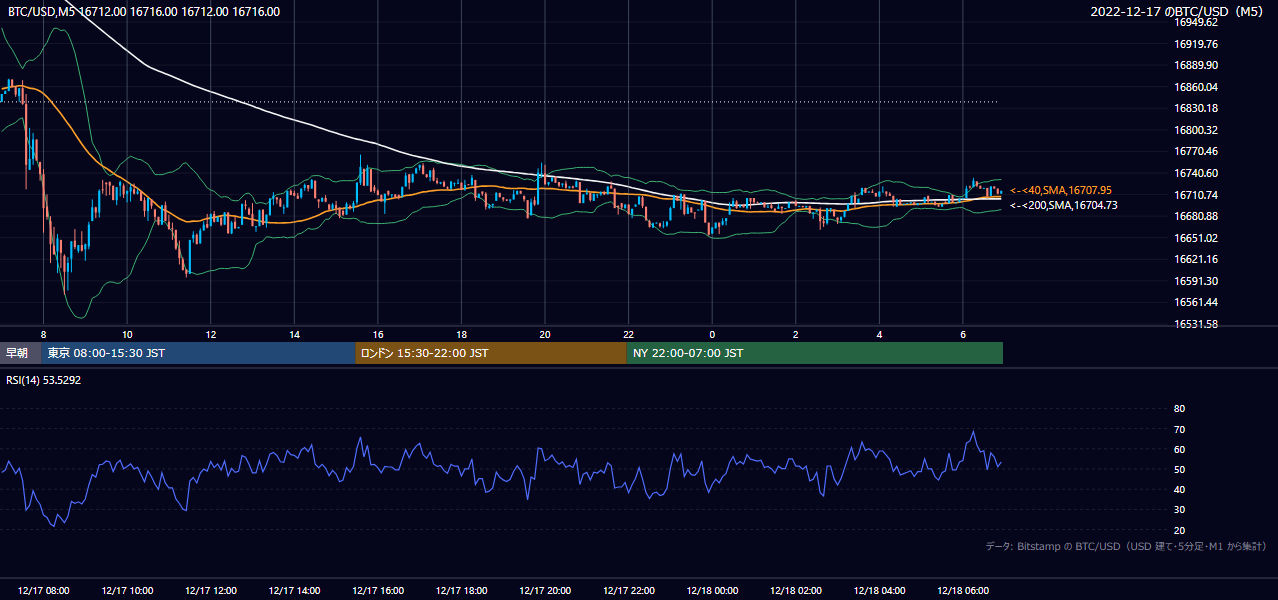Click the price axis label 16889.90
Screen dimensions: 1278x600
(1196, 65)
